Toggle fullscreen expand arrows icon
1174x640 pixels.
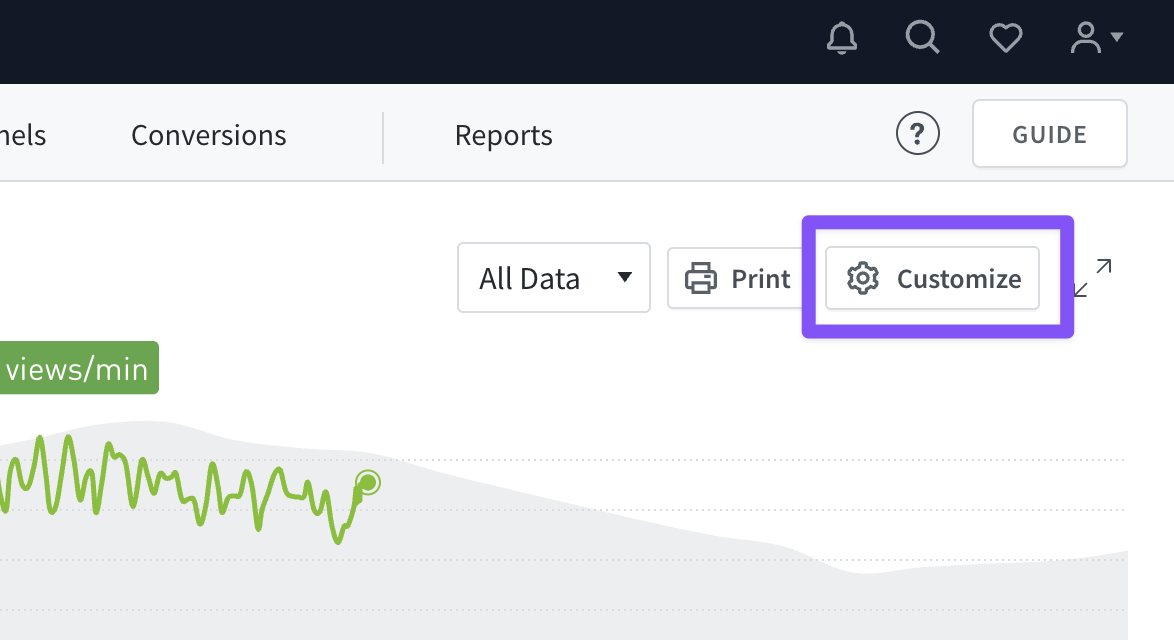coord(1093,278)
